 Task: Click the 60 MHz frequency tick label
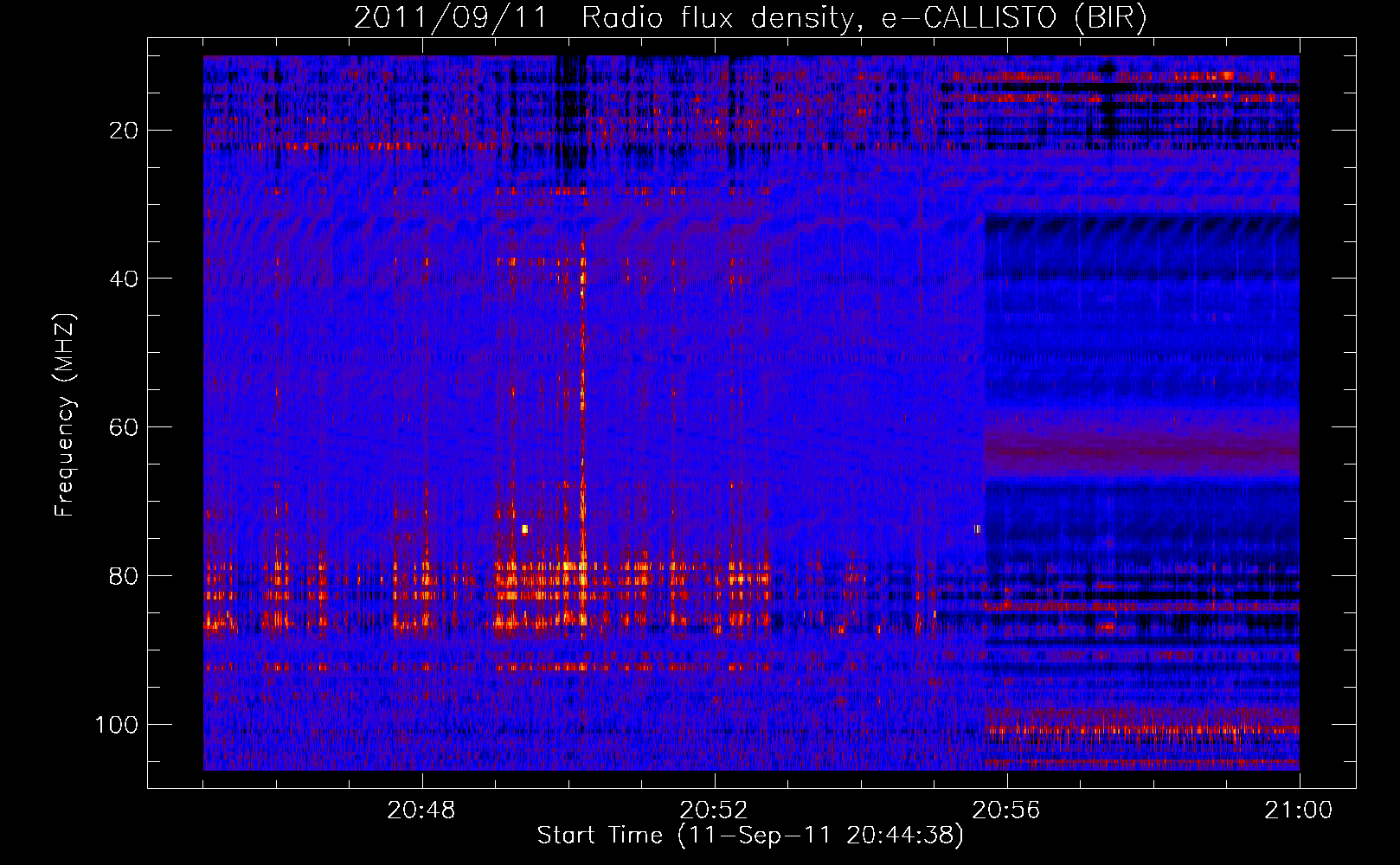click(x=124, y=427)
